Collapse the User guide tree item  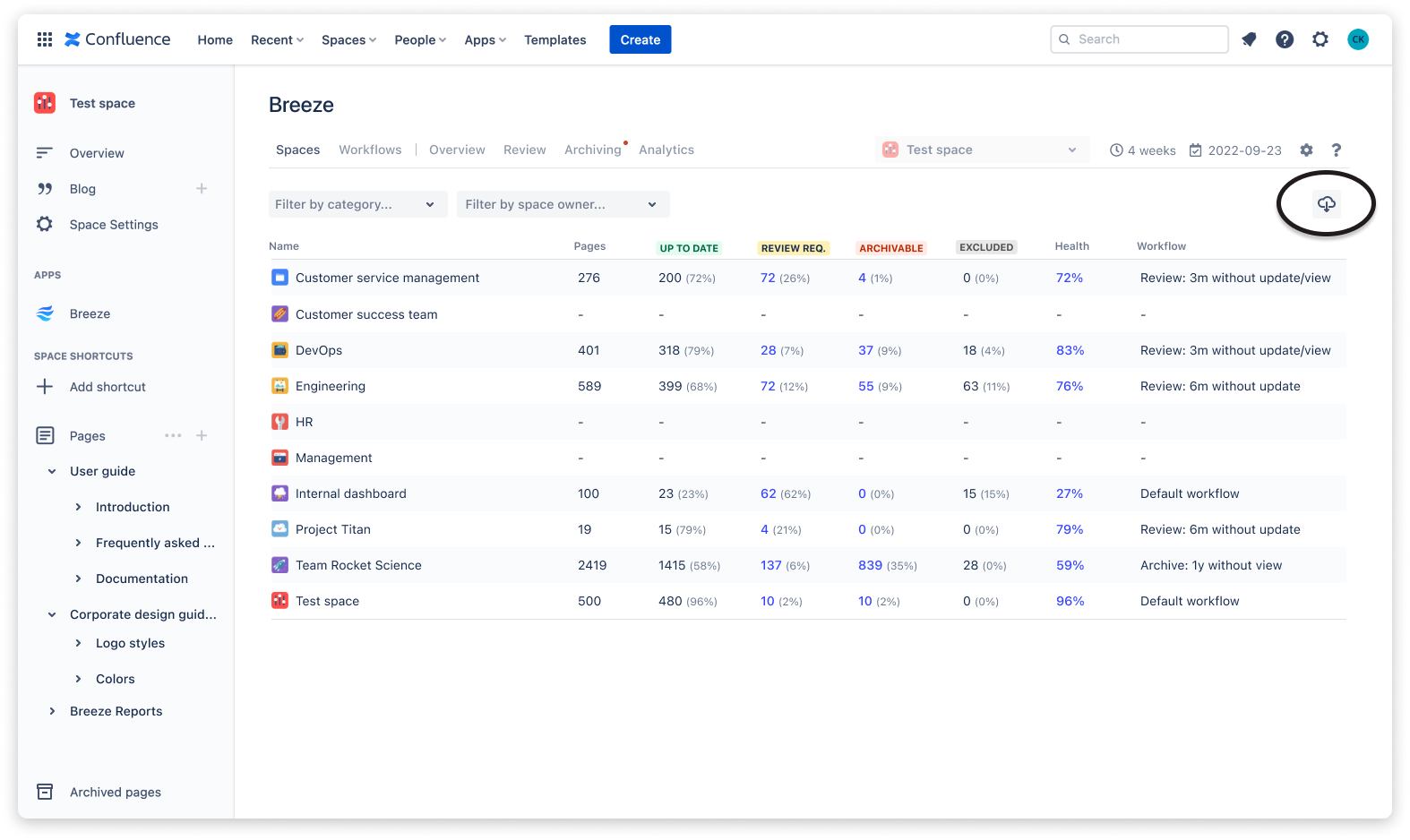[52, 471]
